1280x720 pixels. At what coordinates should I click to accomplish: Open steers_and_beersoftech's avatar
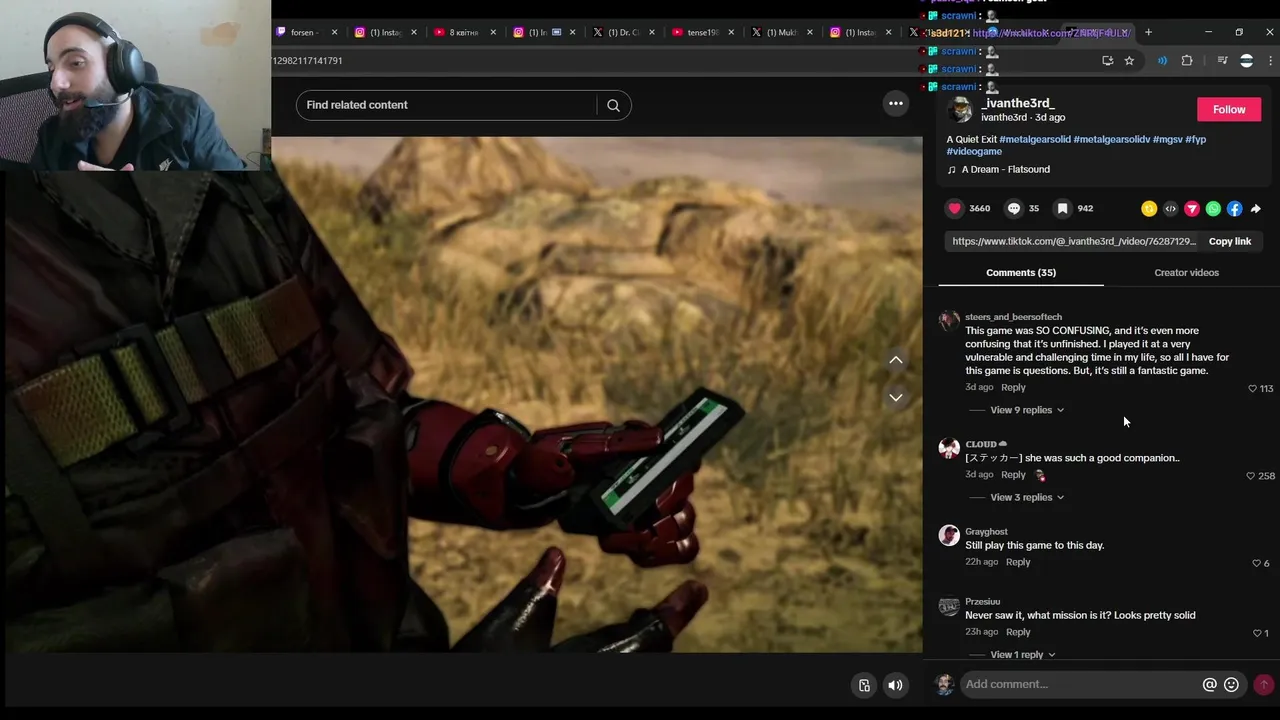tap(949, 321)
